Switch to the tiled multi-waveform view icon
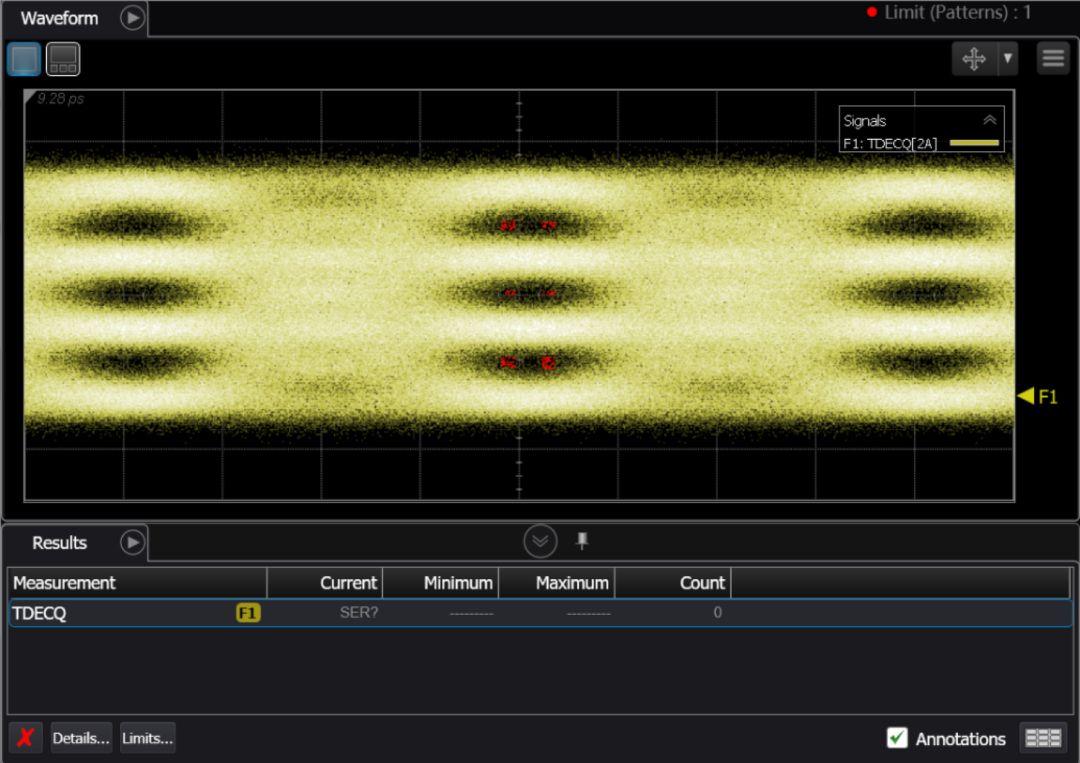Screen dimensions: 1080x763 point(63,59)
